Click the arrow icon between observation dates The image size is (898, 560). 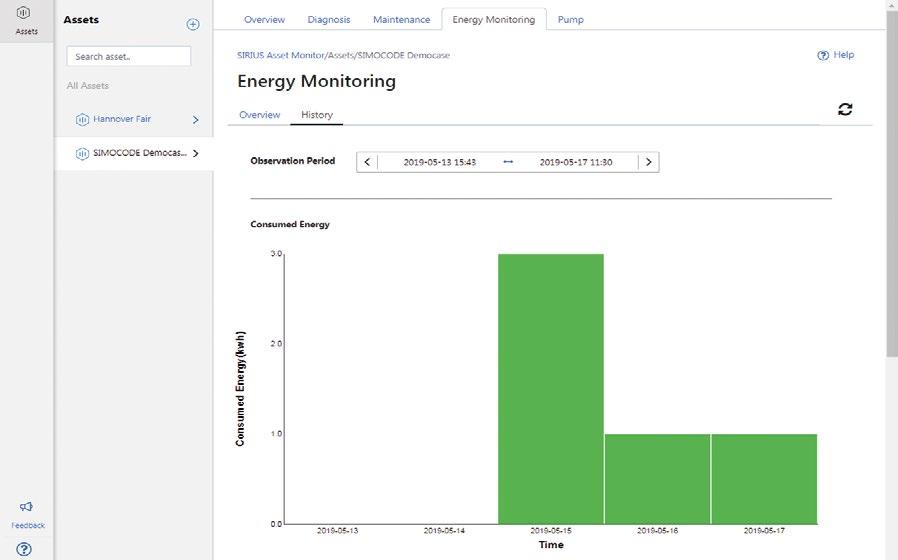[x=508, y=162]
